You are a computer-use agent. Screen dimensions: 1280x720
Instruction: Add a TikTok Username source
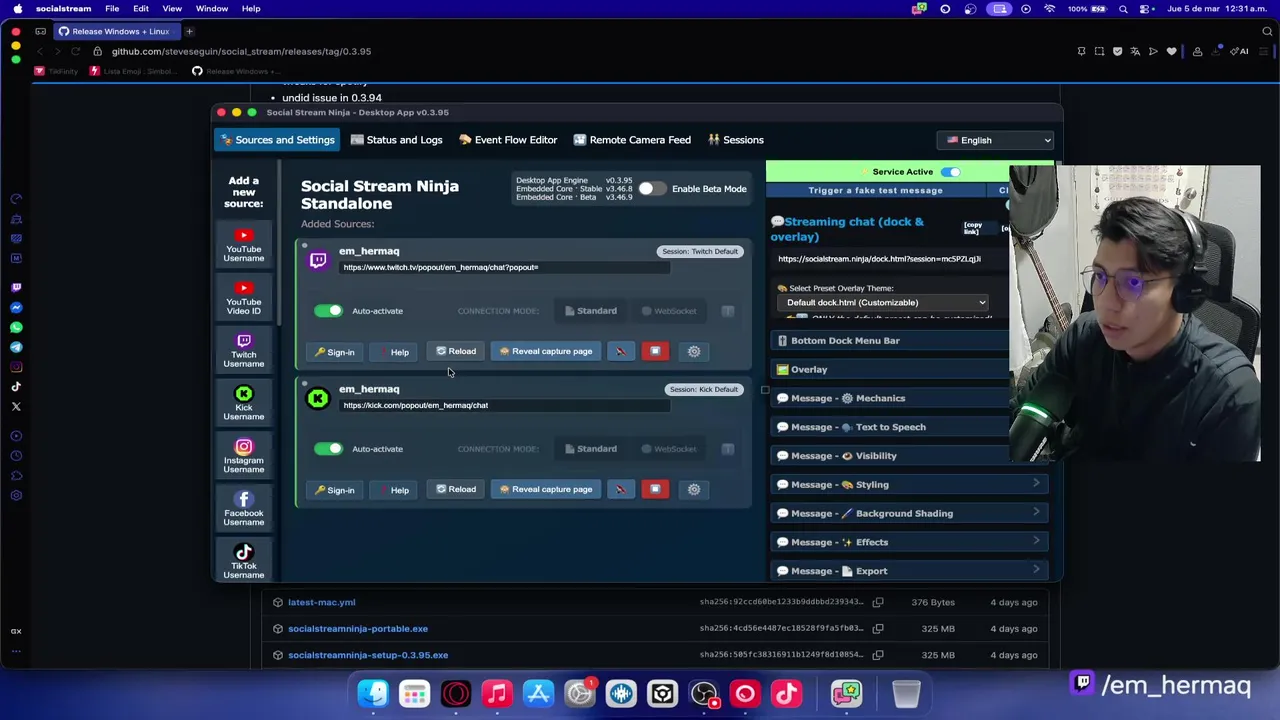coord(243,562)
